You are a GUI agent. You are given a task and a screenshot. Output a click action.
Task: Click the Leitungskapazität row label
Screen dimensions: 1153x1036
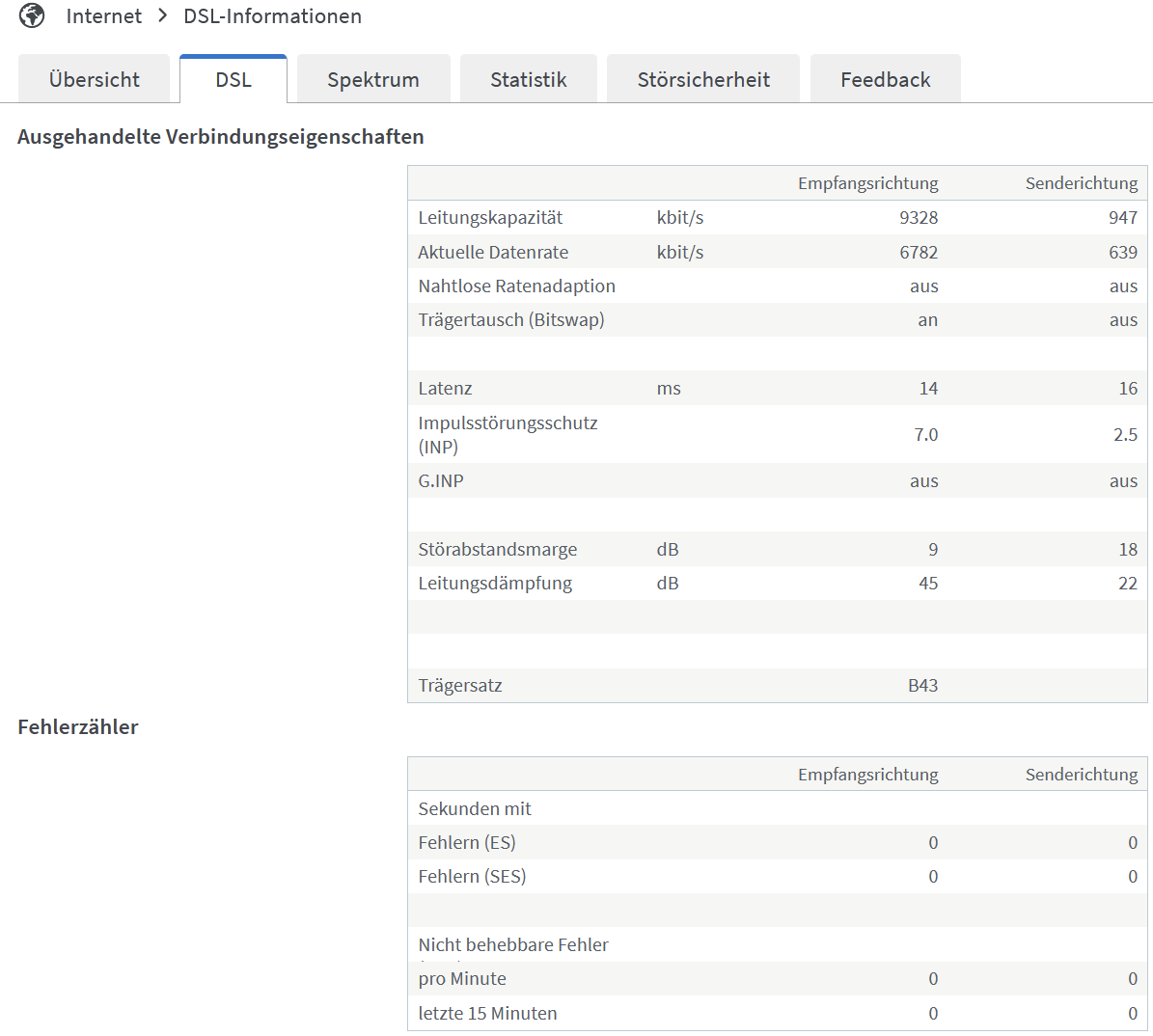(490, 218)
